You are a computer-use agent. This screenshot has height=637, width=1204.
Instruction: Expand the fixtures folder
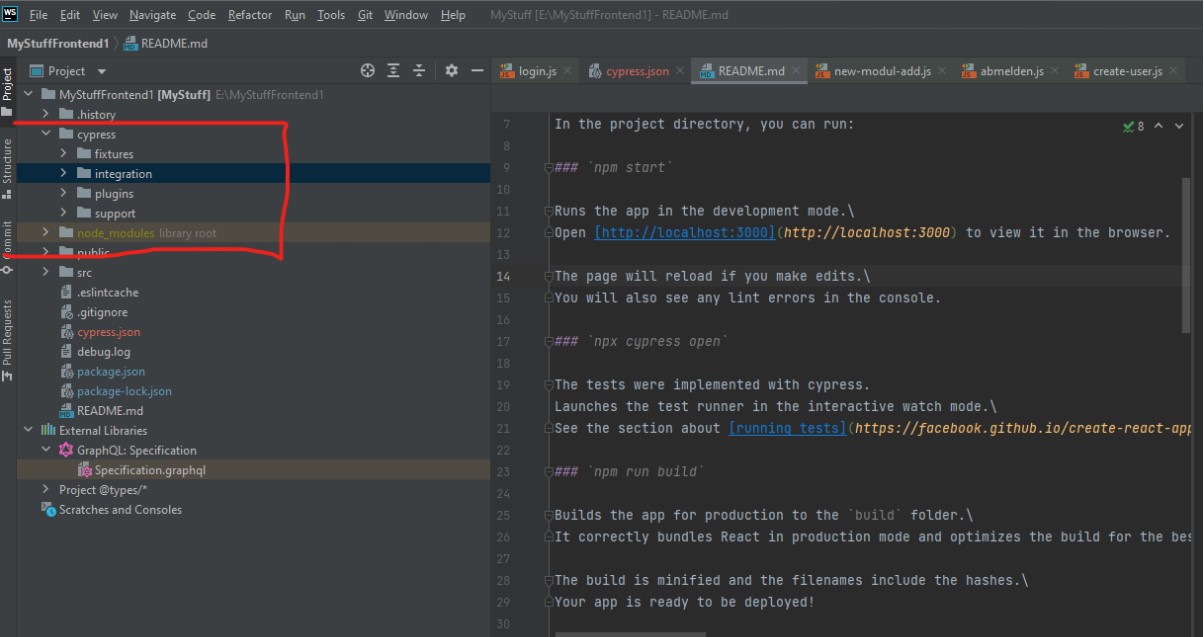pyautogui.click(x=64, y=154)
